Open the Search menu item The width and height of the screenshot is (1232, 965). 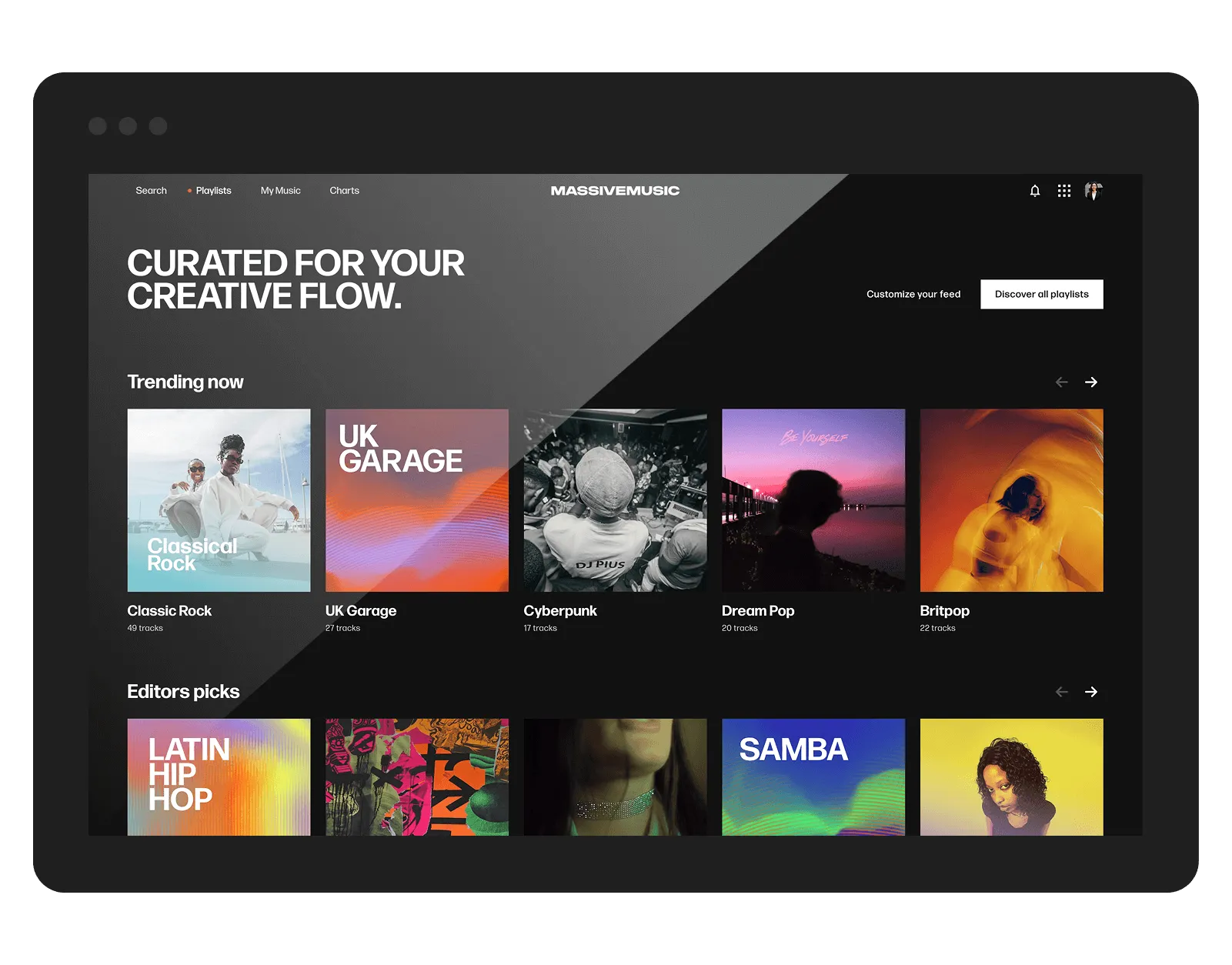tap(151, 191)
